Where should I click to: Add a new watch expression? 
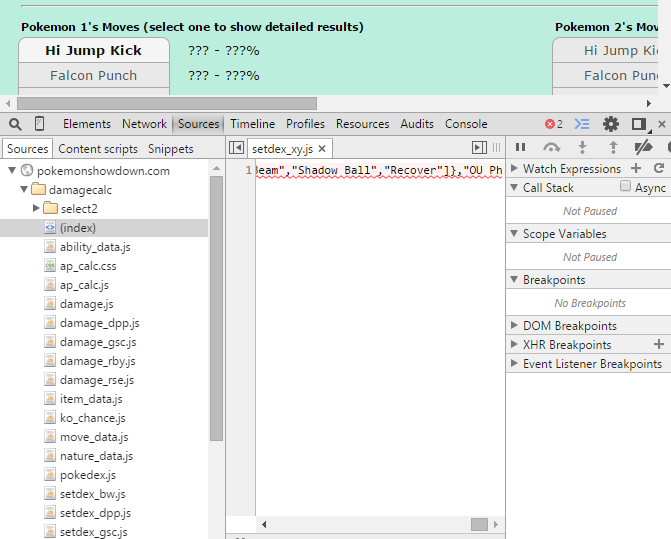coord(636,169)
